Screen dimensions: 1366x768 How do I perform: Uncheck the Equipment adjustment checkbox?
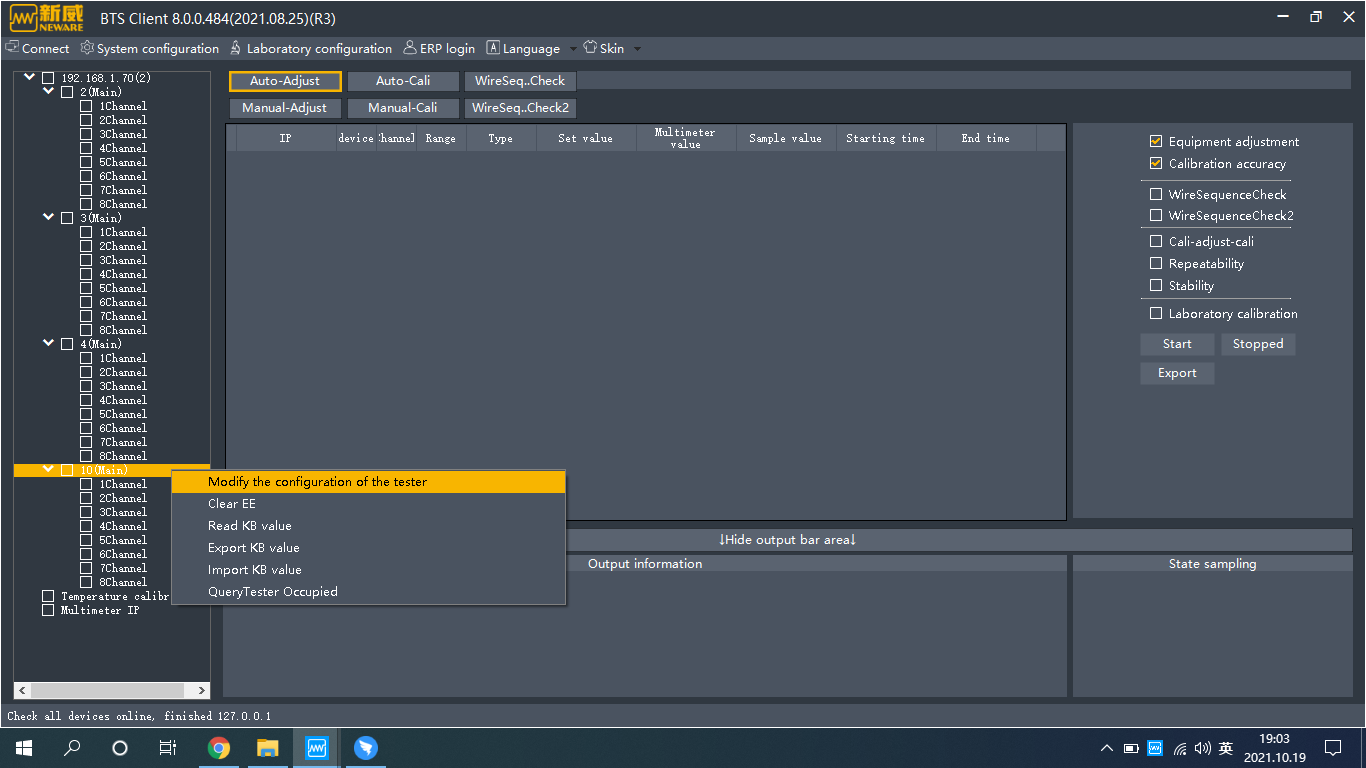click(x=1156, y=142)
